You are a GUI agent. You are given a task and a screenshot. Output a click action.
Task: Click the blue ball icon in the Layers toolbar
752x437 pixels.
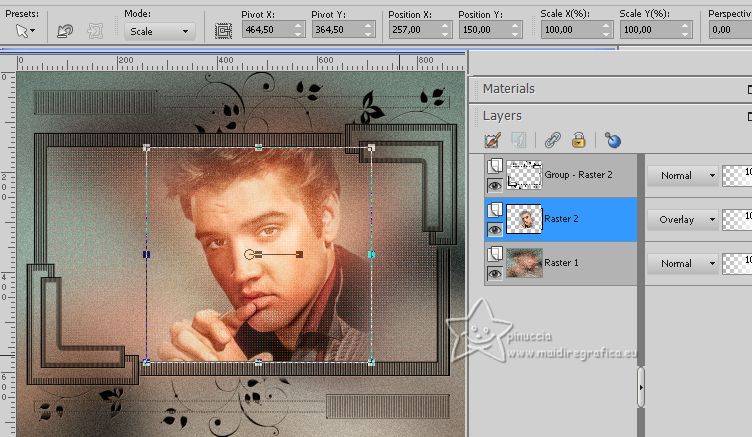pyautogui.click(x=612, y=141)
